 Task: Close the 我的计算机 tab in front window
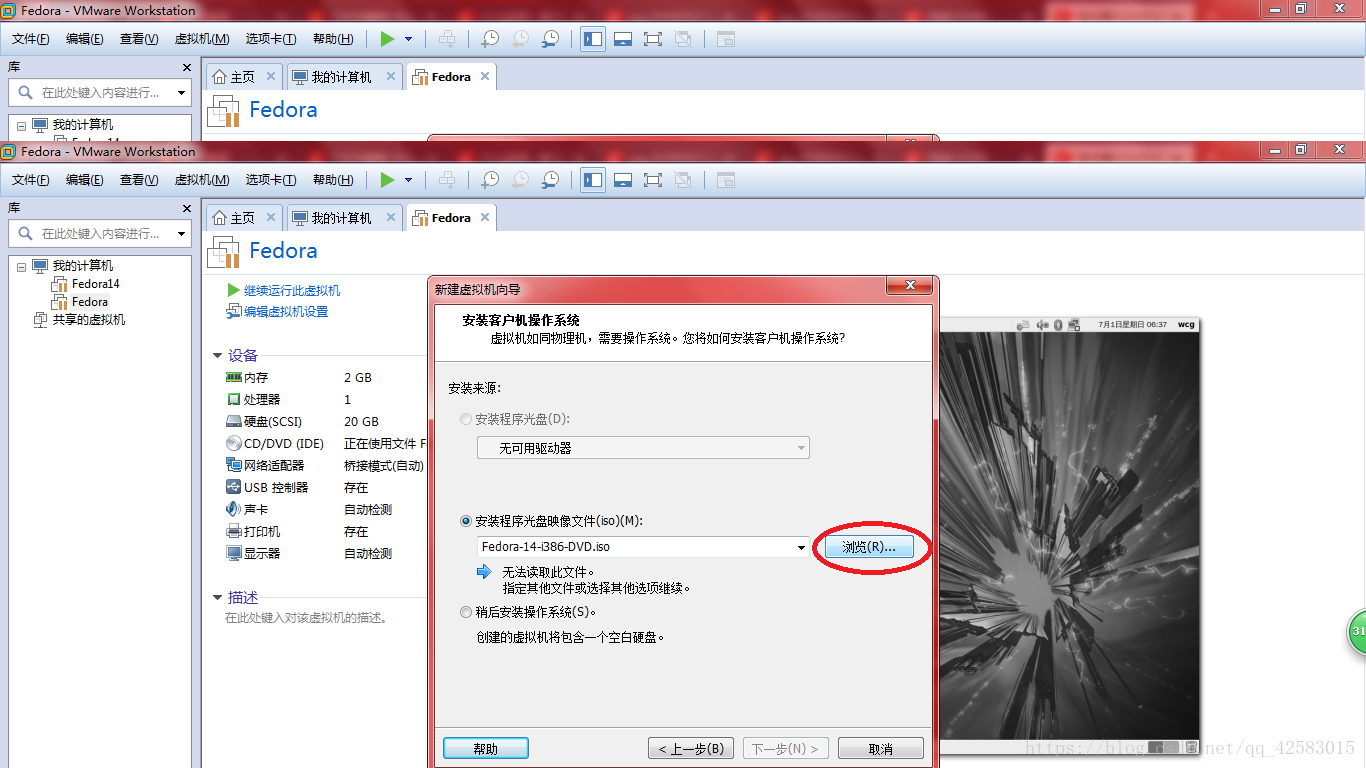click(x=391, y=217)
